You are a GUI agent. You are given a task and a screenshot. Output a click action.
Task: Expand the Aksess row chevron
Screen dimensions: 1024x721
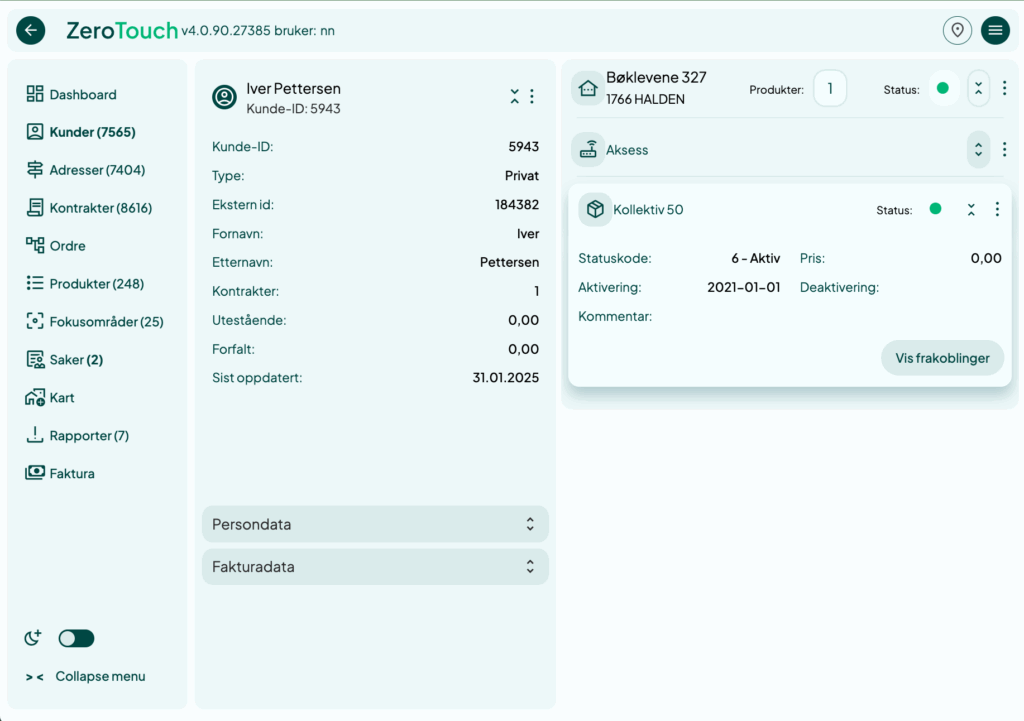point(978,150)
